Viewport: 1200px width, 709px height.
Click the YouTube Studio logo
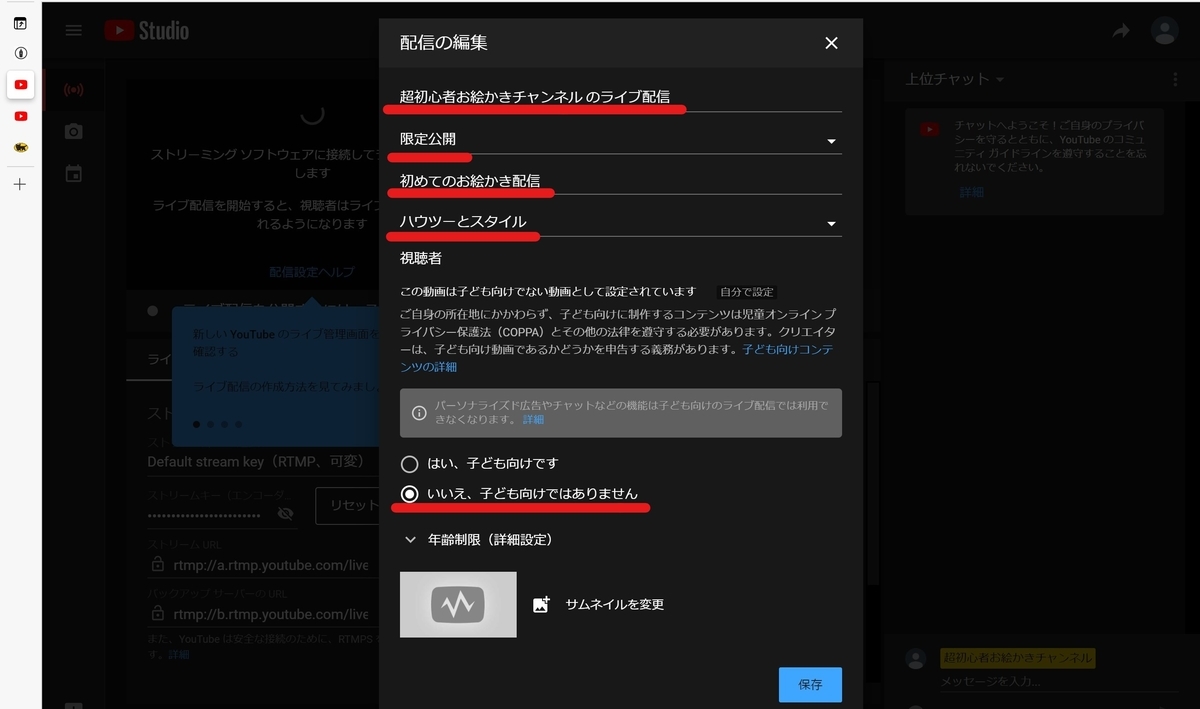tap(147, 31)
